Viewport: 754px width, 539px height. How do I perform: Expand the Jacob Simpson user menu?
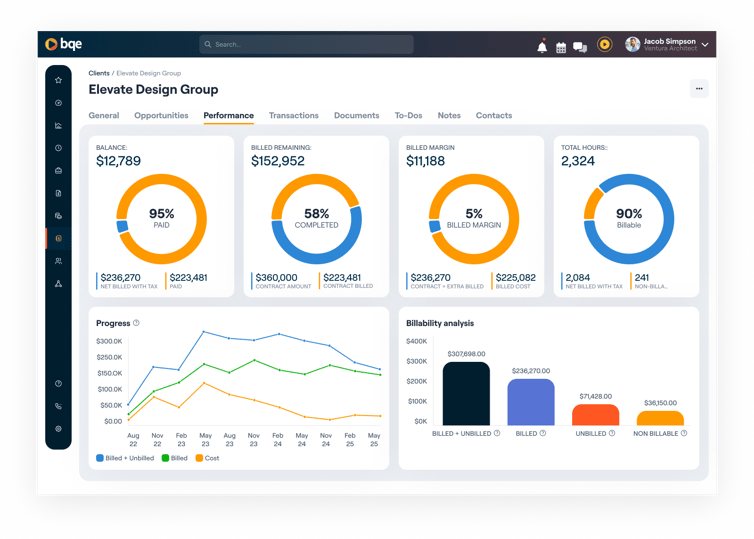[666, 44]
